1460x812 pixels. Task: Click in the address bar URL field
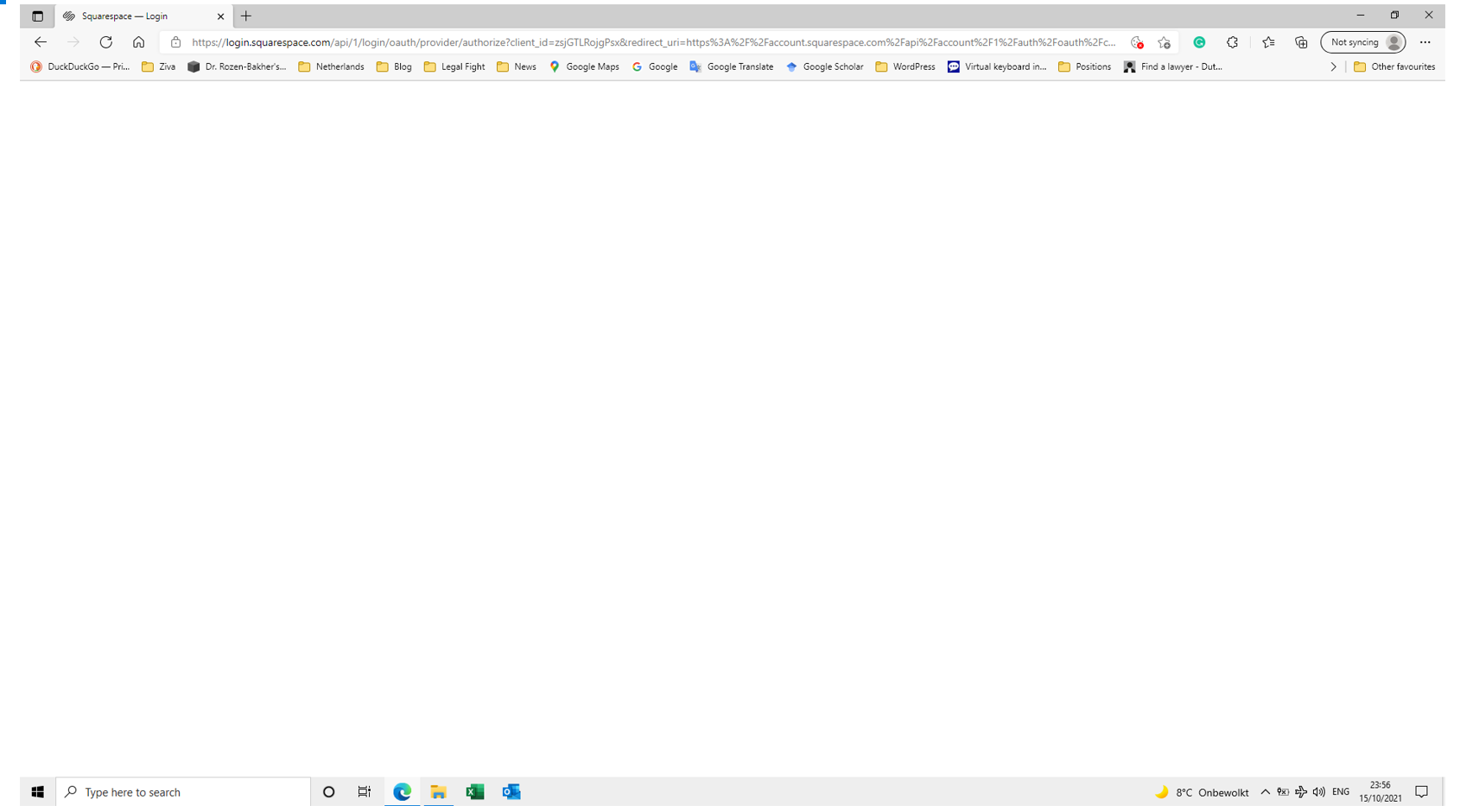[605, 41]
